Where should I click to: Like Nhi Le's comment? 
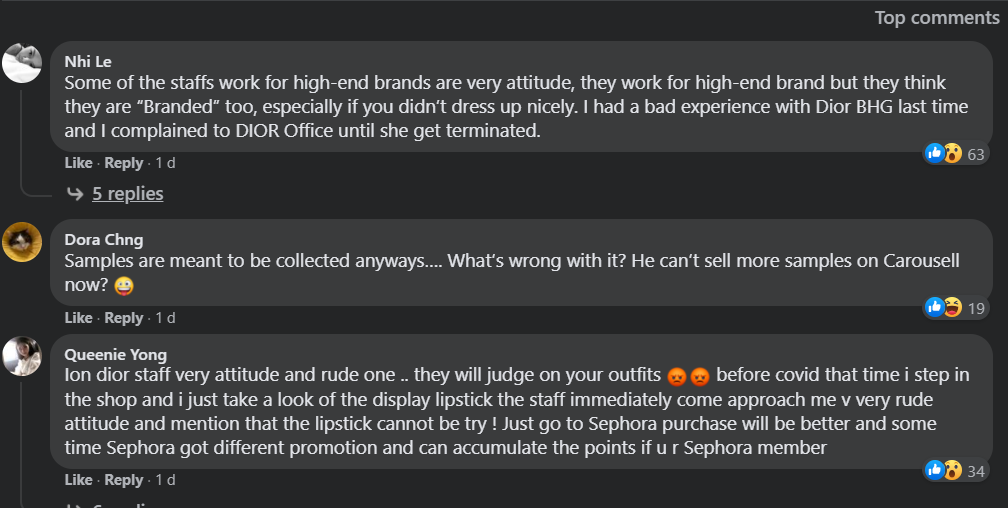click(x=78, y=163)
